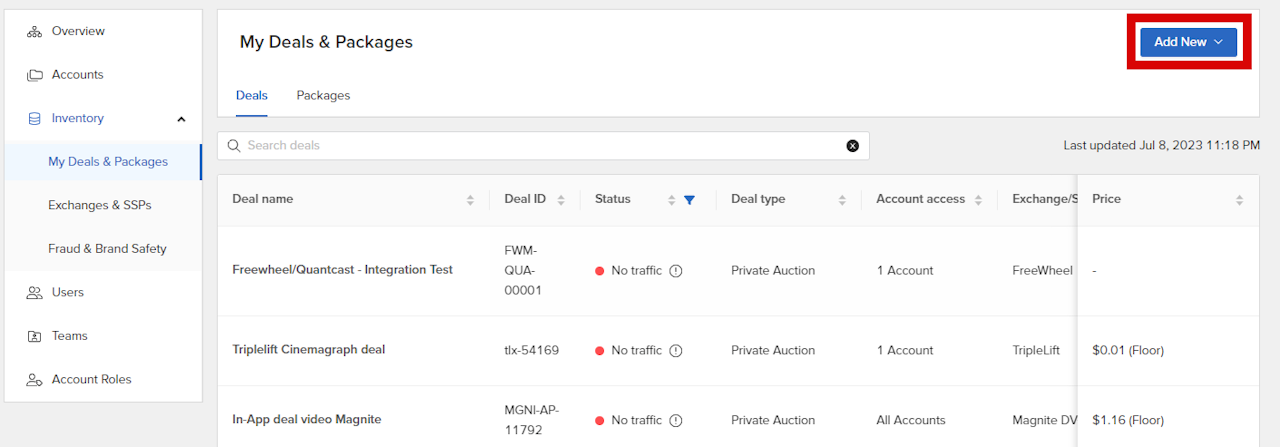1280x447 pixels.
Task: Click the blue Status filter icon
Action: tap(689, 200)
